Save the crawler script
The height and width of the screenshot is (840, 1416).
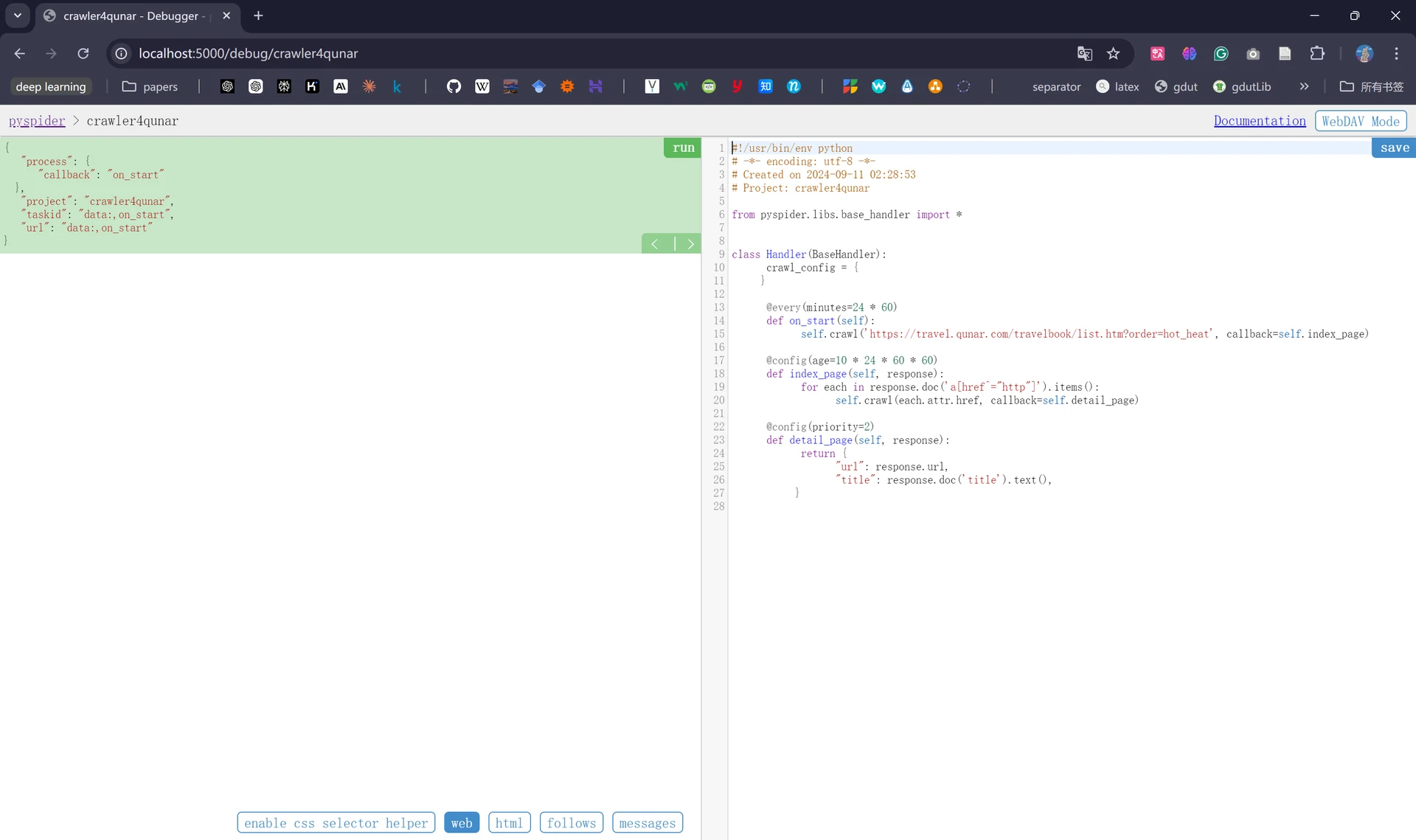1394,147
